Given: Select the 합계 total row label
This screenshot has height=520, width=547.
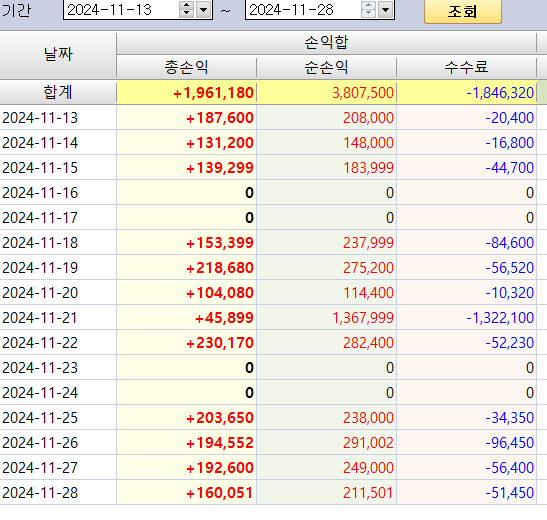Looking at the screenshot, I should tap(58, 92).
